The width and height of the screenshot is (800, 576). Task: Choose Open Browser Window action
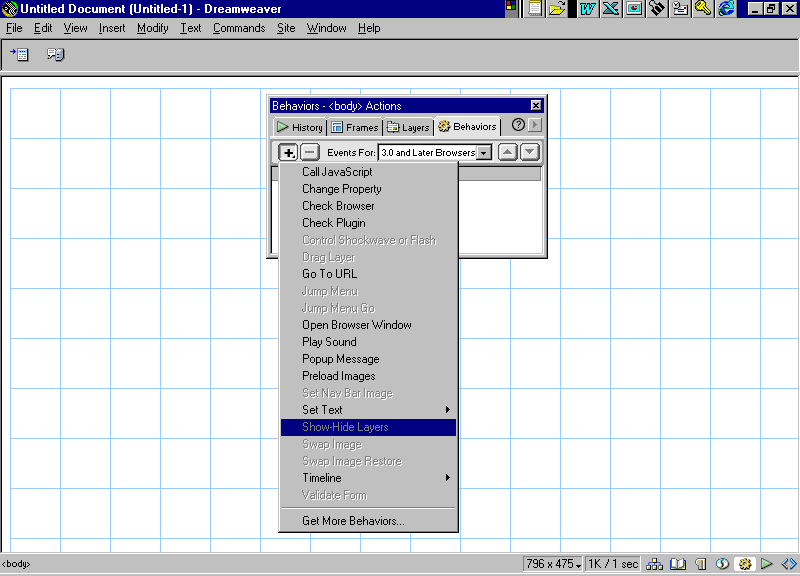[x=368, y=325]
